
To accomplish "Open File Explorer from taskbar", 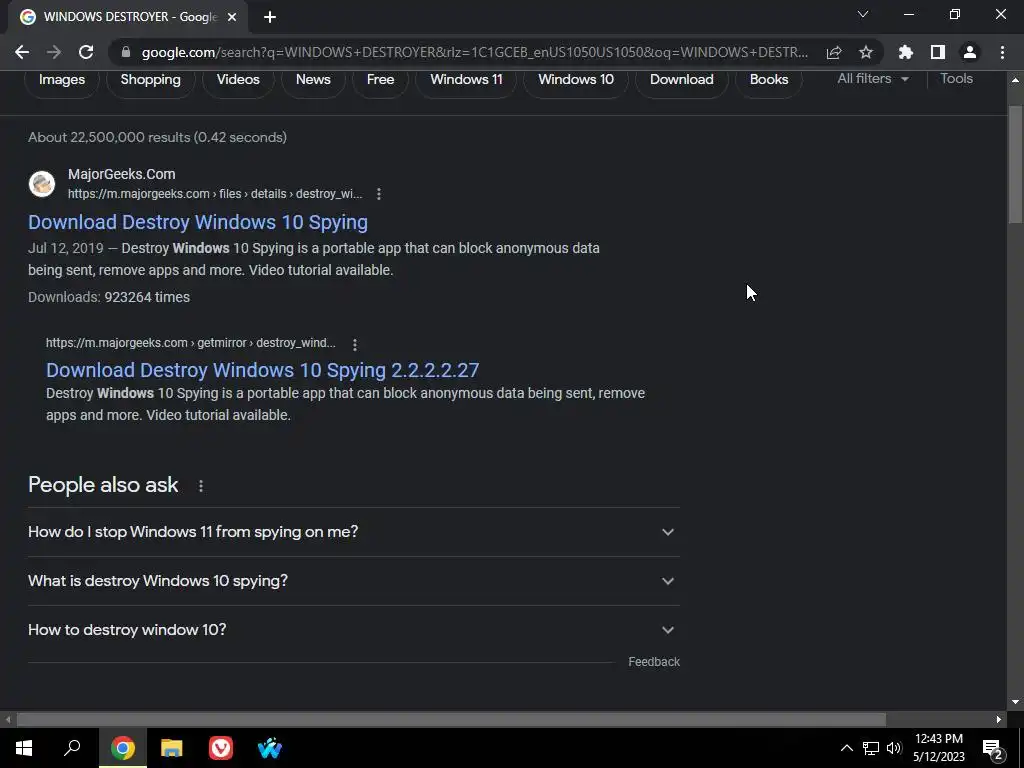I will click(x=172, y=748).
